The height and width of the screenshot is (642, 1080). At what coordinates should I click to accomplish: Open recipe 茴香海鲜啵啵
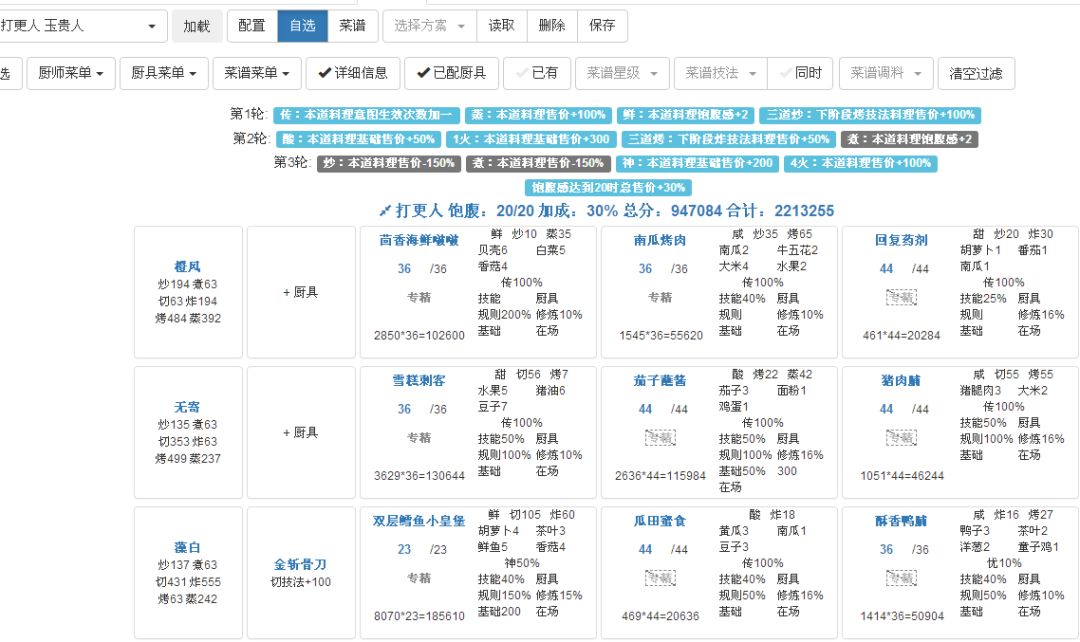point(419,240)
